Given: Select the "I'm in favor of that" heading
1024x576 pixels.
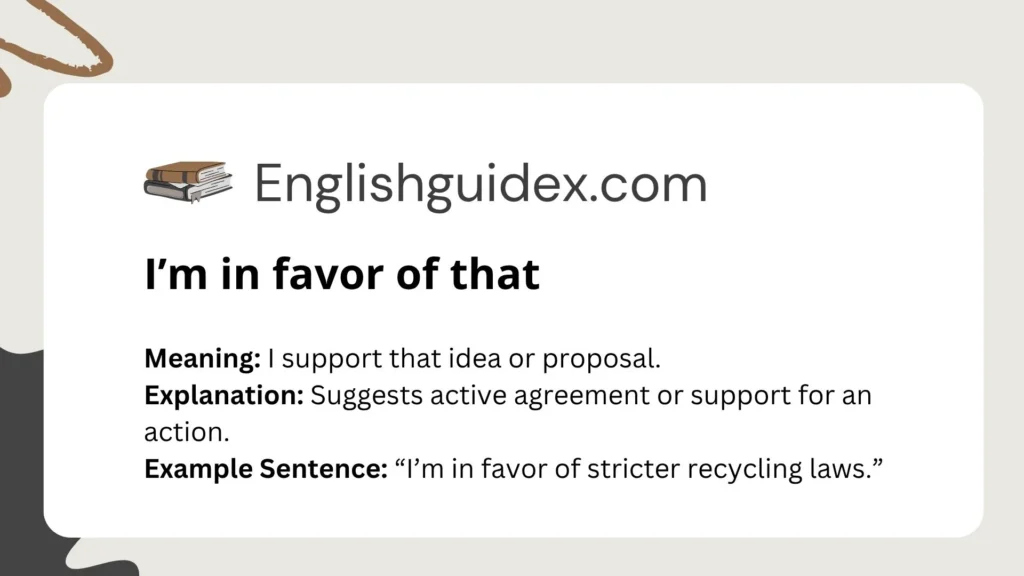Looking at the screenshot, I should (342, 274).
